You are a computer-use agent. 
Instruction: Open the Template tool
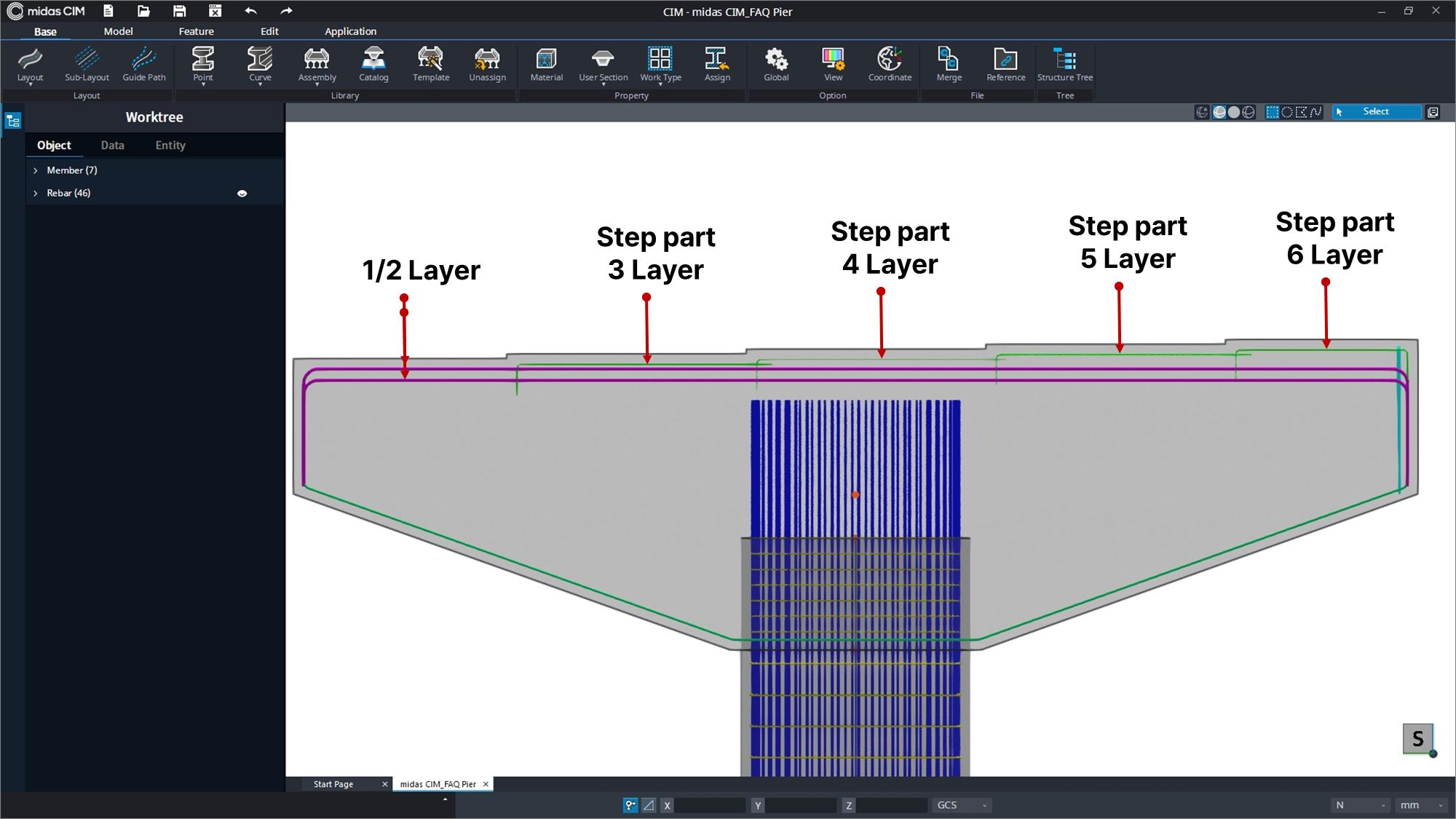coord(431,64)
